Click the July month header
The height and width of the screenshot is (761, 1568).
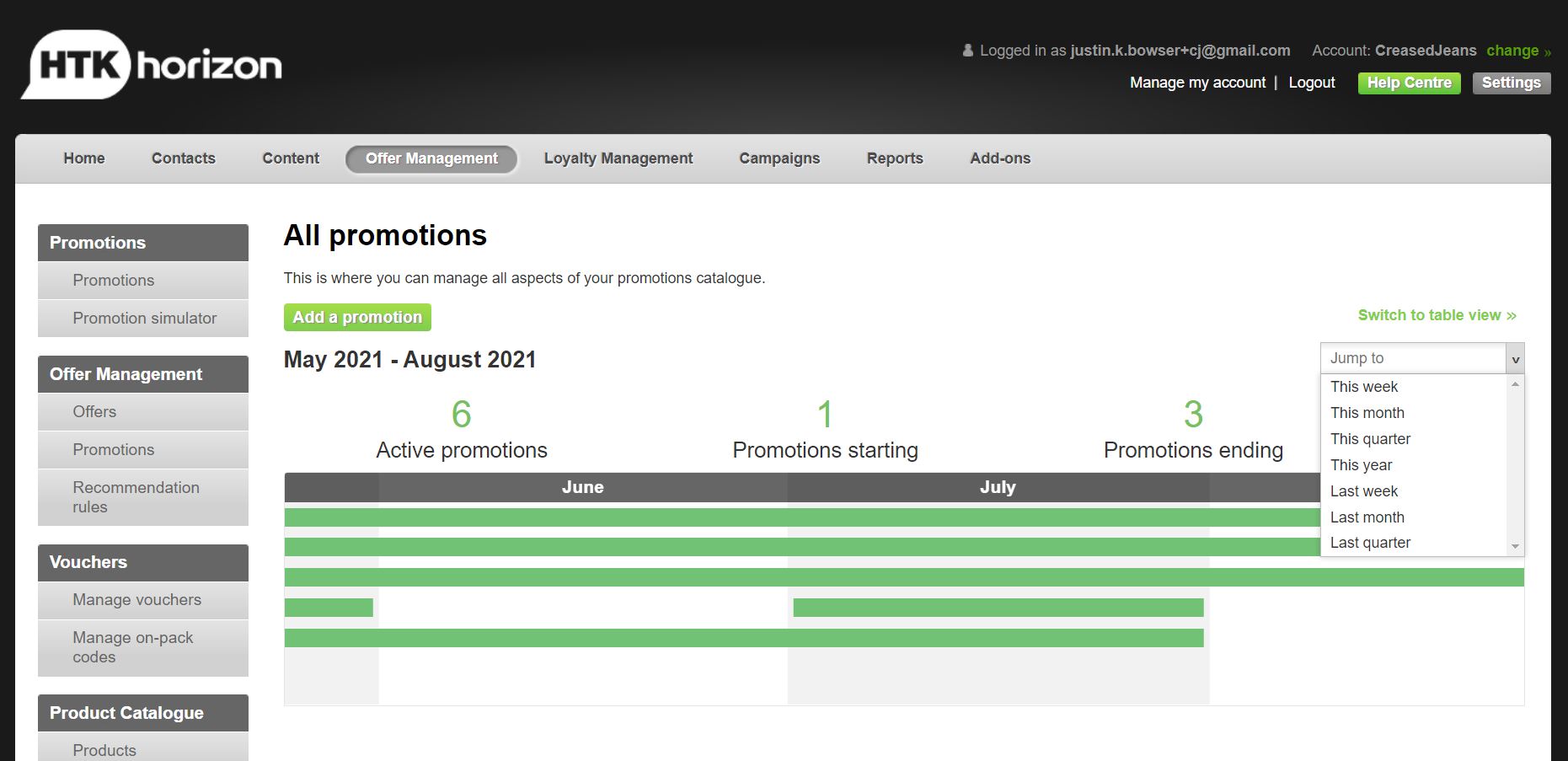[998, 487]
